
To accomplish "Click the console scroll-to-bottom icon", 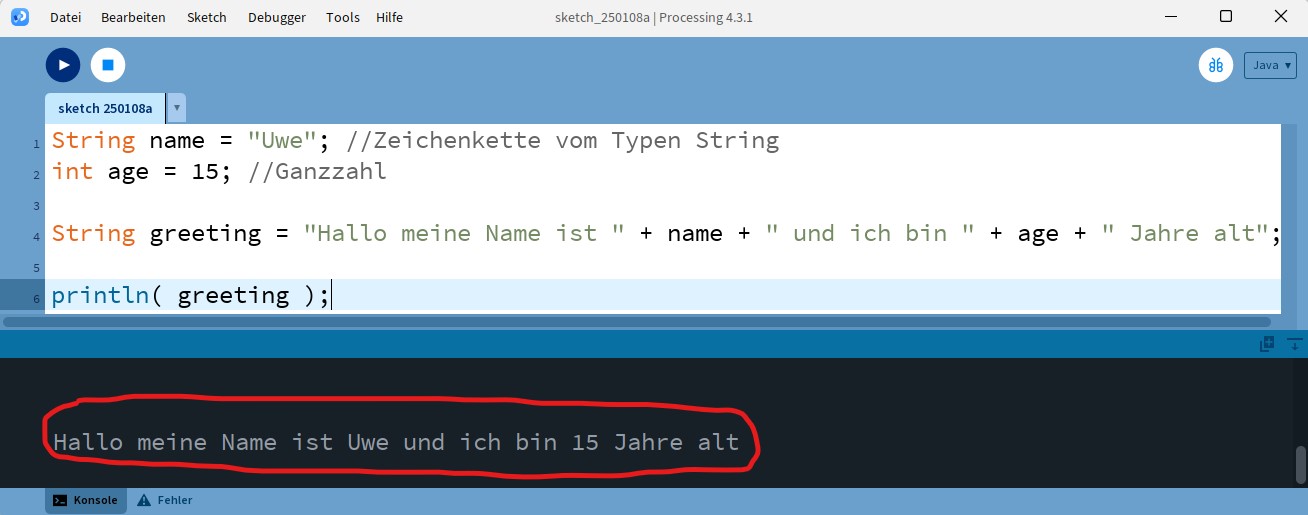I will click(x=1295, y=344).
